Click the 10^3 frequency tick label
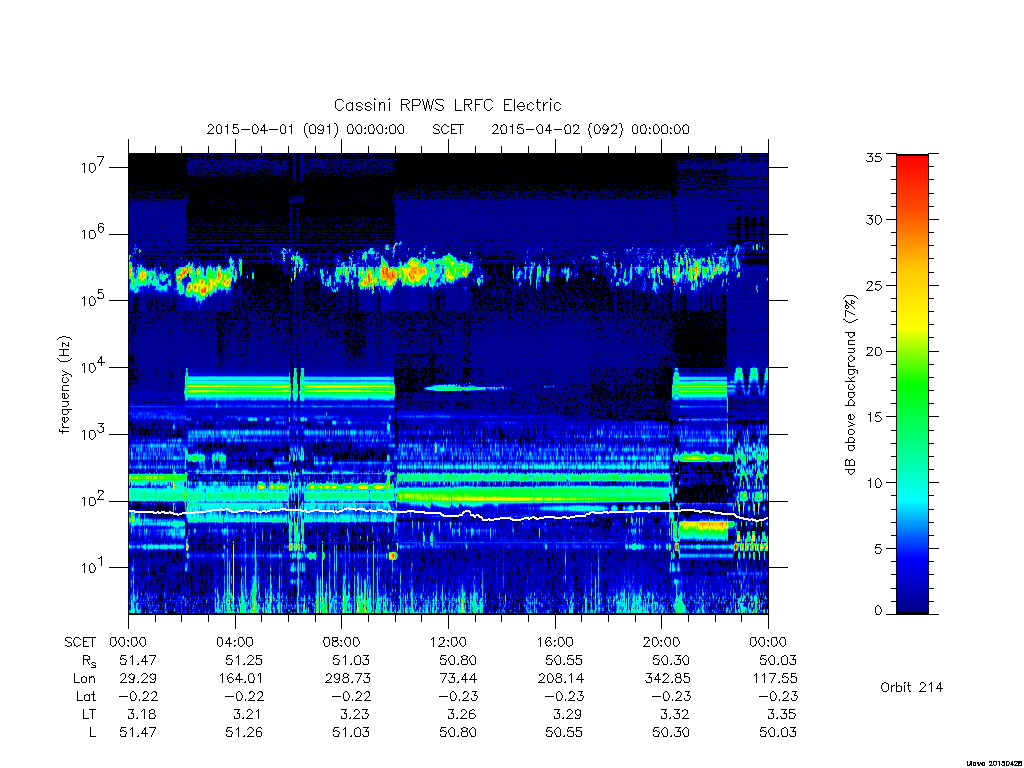Image resolution: width=1024 pixels, height=768 pixels. 94,434
